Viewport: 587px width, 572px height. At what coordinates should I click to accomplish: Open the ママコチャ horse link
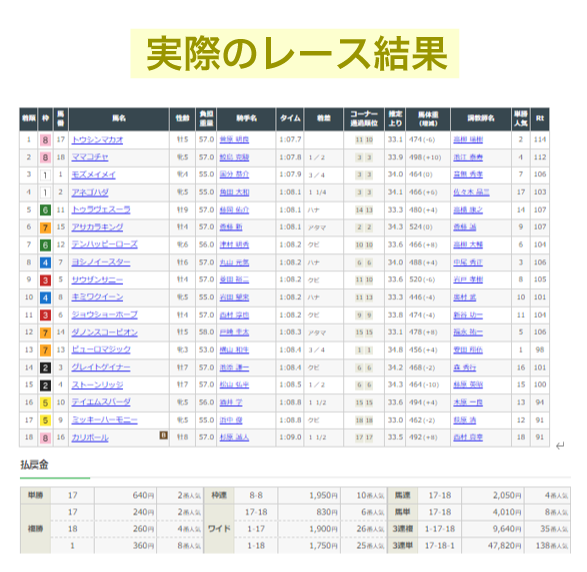click(x=90, y=157)
